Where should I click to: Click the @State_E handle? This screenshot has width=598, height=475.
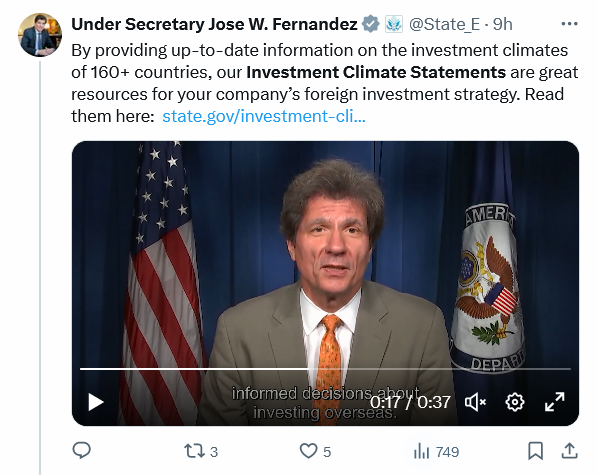point(444,24)
